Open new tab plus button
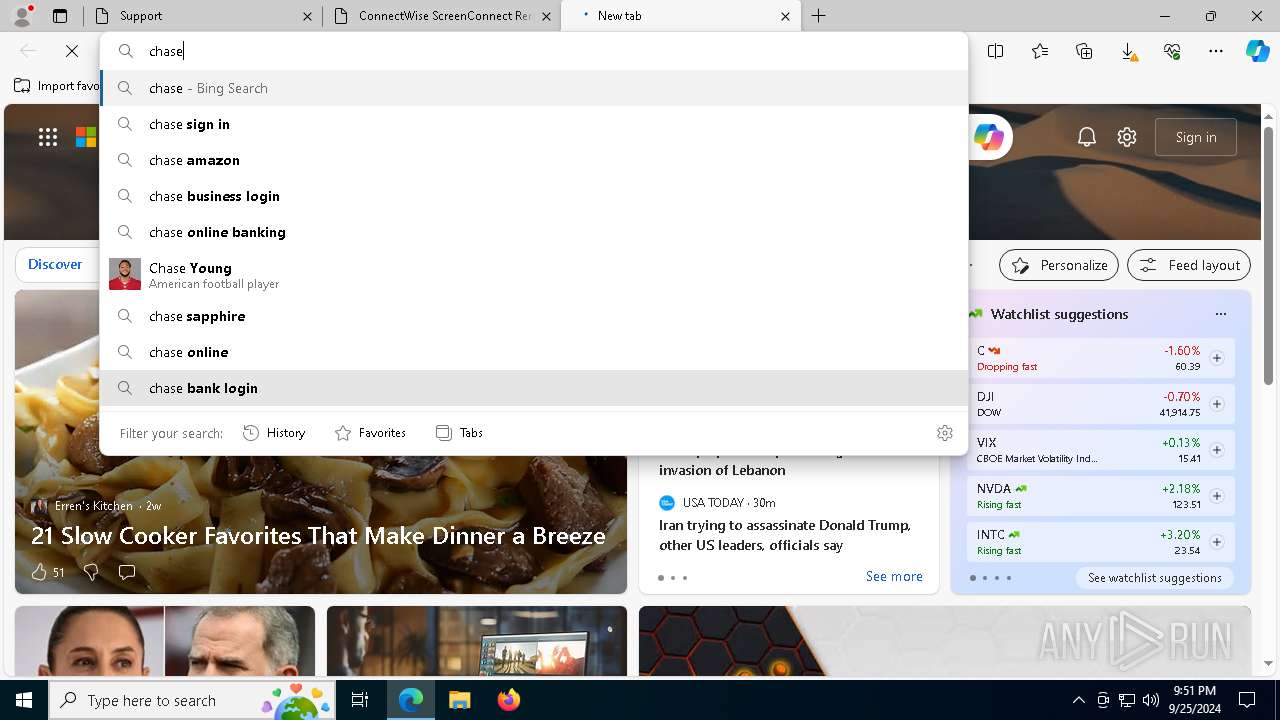Viewport: 1280px width, 720px height. click(x=818, y=16)
